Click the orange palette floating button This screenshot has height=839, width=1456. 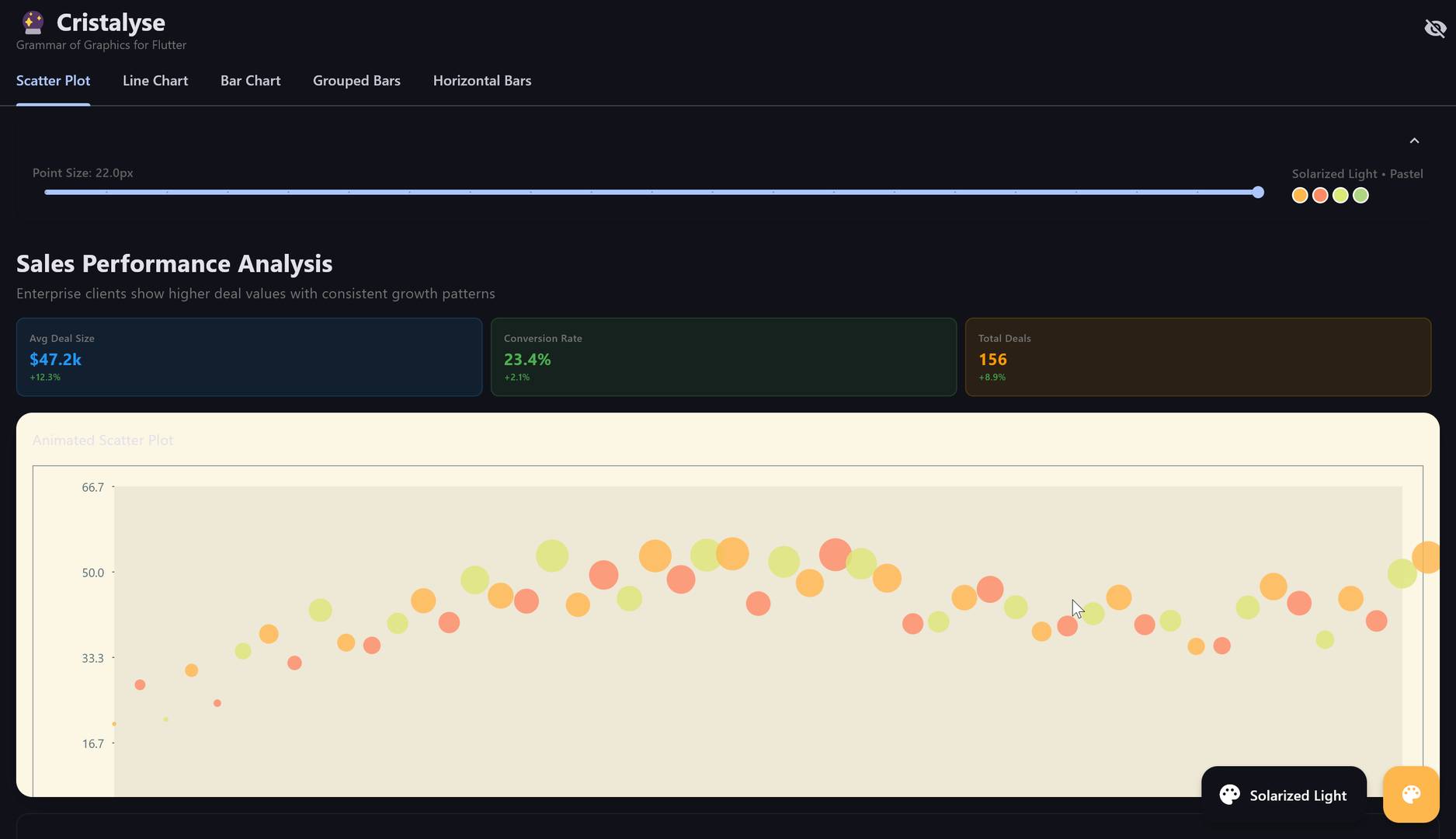(1410, 794)
